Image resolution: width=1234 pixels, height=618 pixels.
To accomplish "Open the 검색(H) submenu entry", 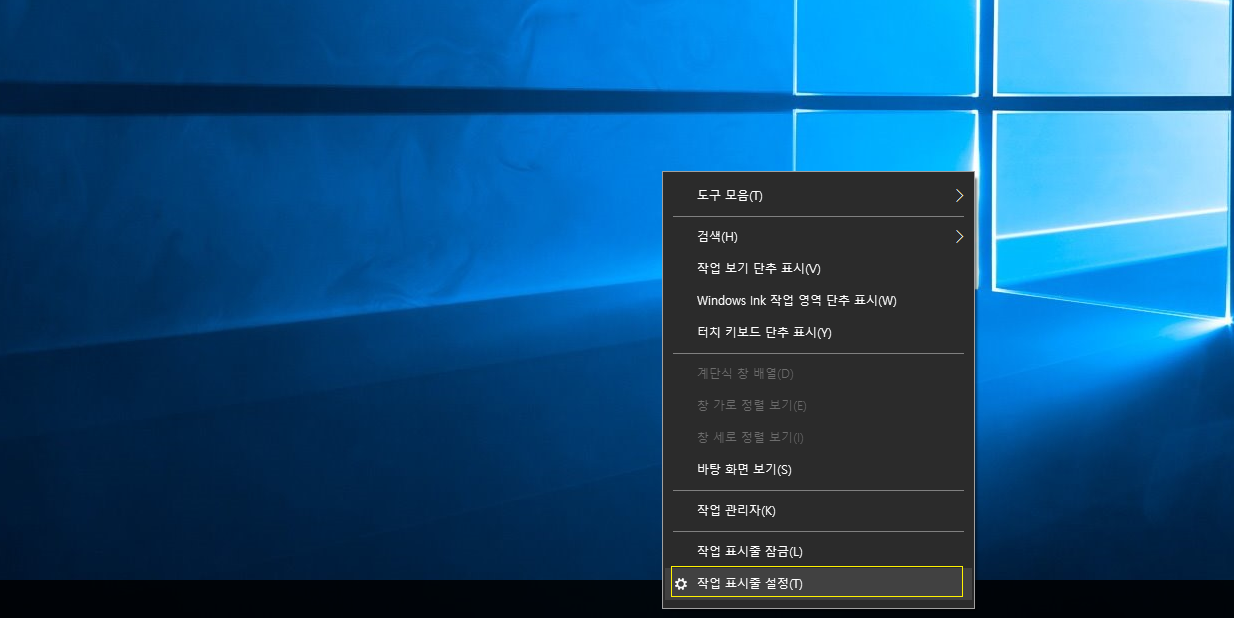I will point(817,236).
